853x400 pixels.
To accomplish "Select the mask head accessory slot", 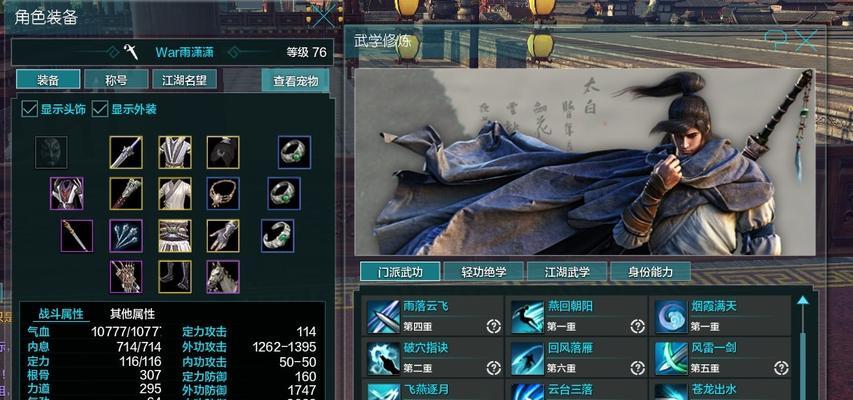I will coord(52,152).
